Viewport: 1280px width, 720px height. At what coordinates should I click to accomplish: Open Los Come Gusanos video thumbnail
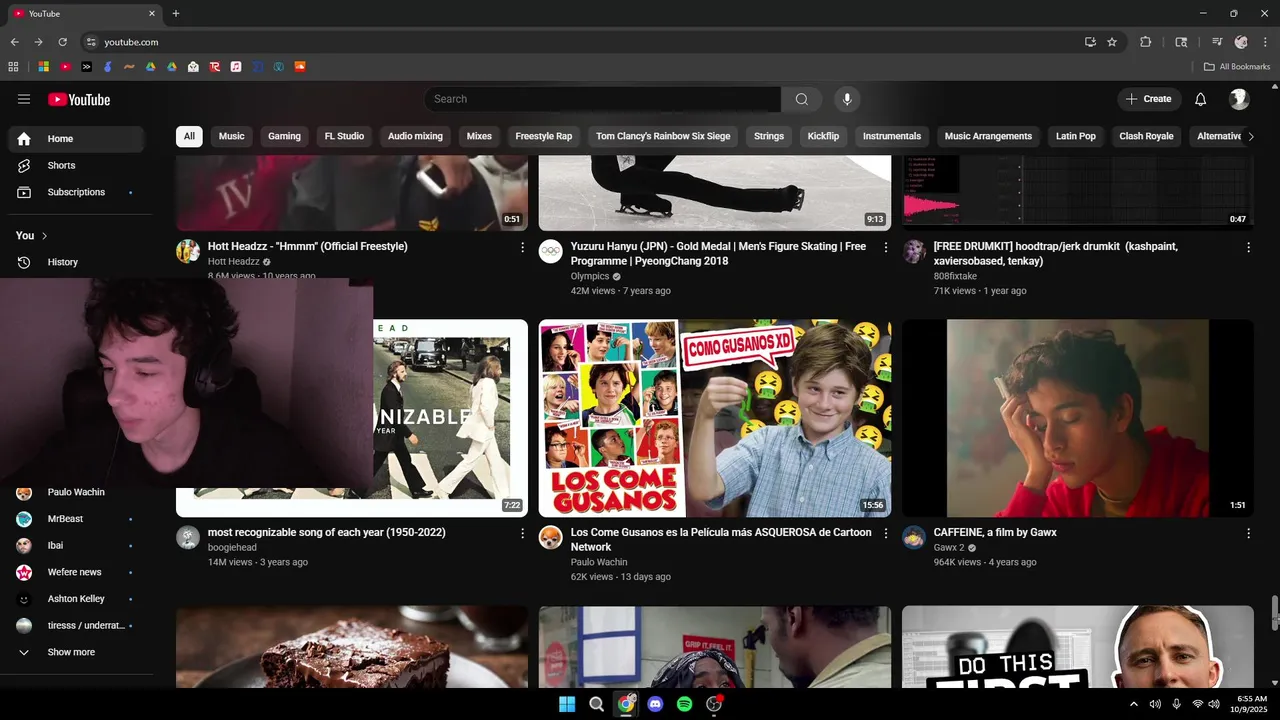(715, 418)
